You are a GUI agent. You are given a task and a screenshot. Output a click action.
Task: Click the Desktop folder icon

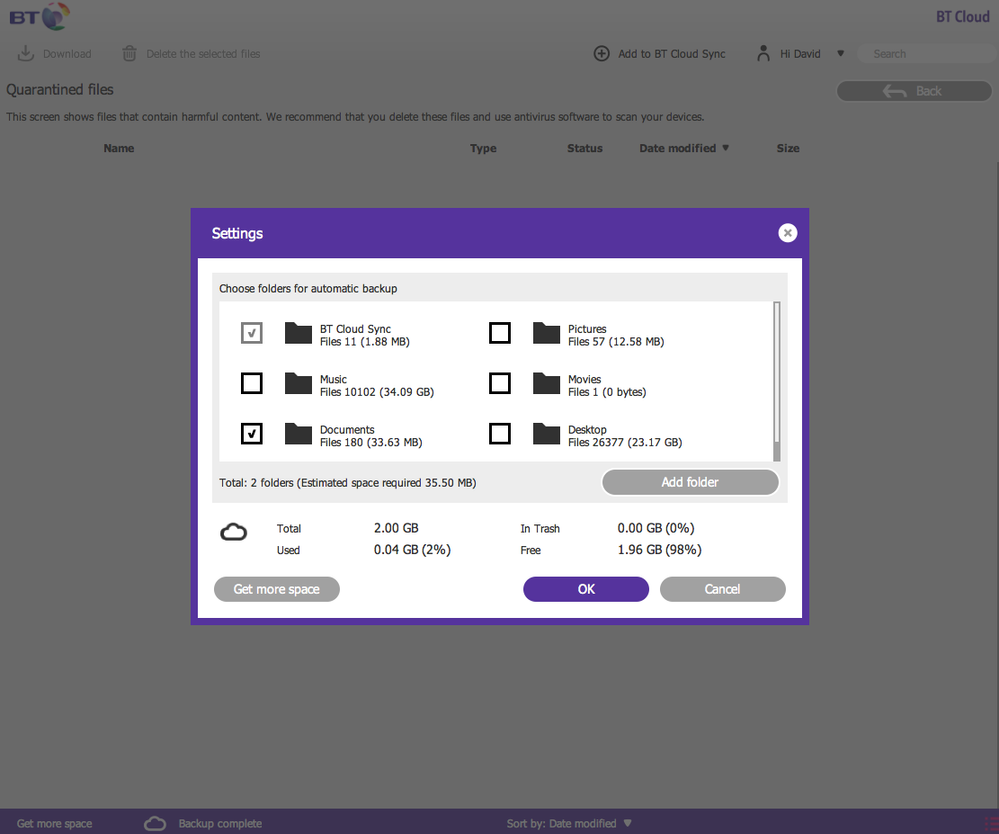tap(547, 434)
